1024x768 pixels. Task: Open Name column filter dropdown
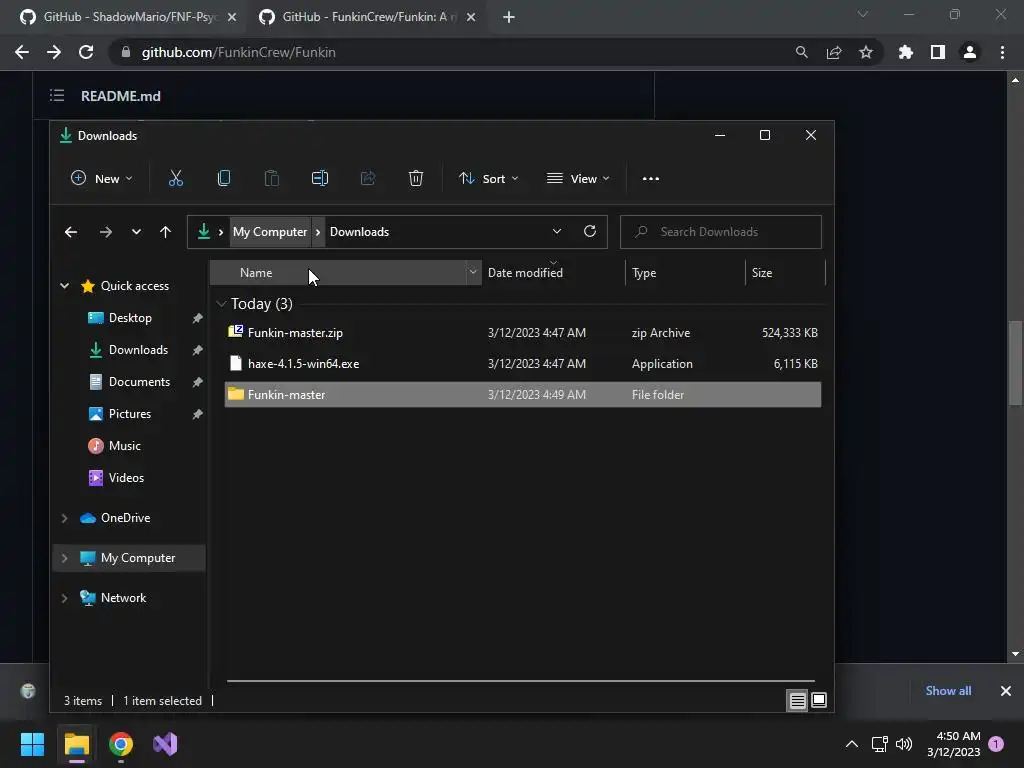click(473, 272)
